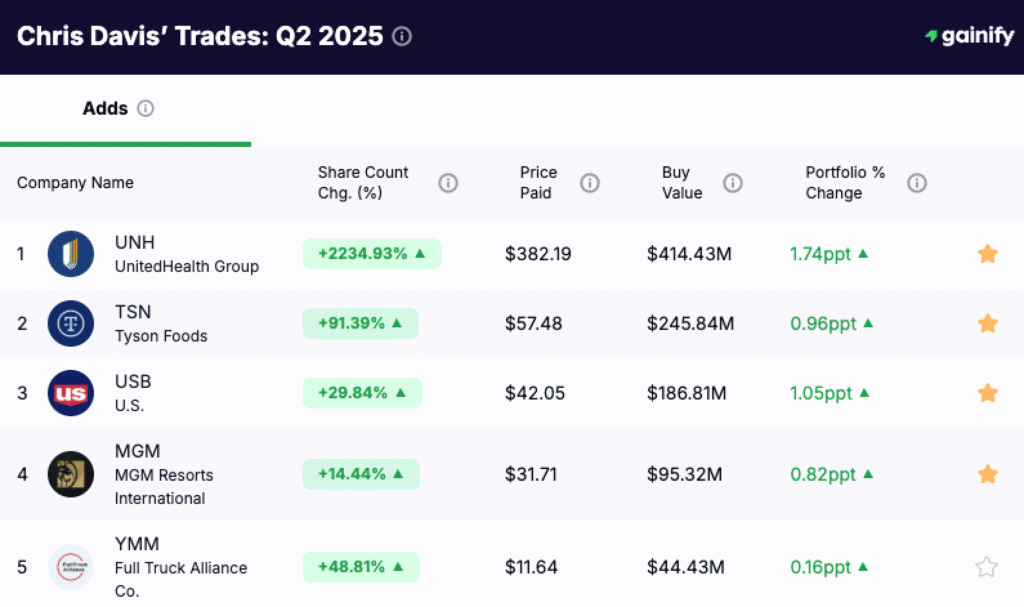Click the USB bank logo icon
Image resolution: width=1024 pixels, height=607 pixels.
coord(71,393)
